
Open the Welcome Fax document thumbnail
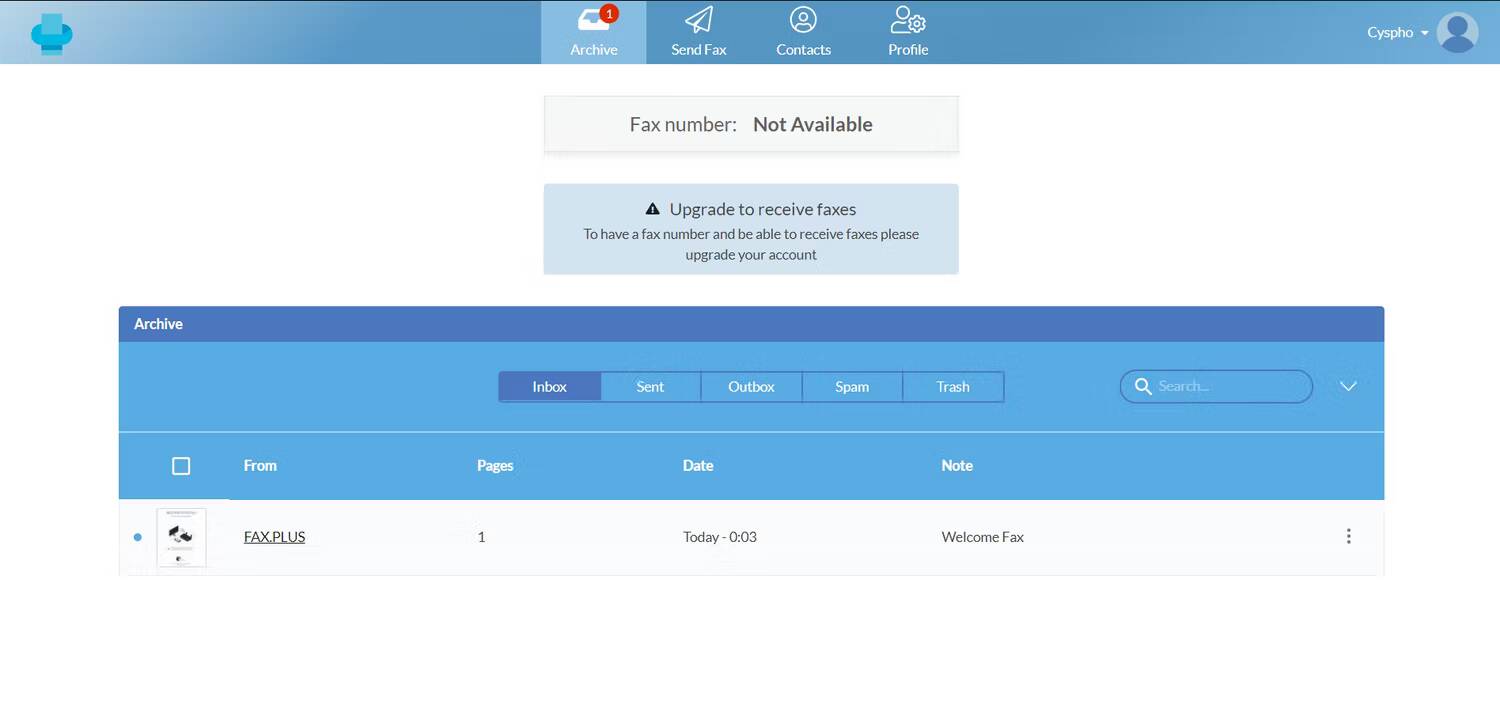pyautogui.click(x=181, y=537)
